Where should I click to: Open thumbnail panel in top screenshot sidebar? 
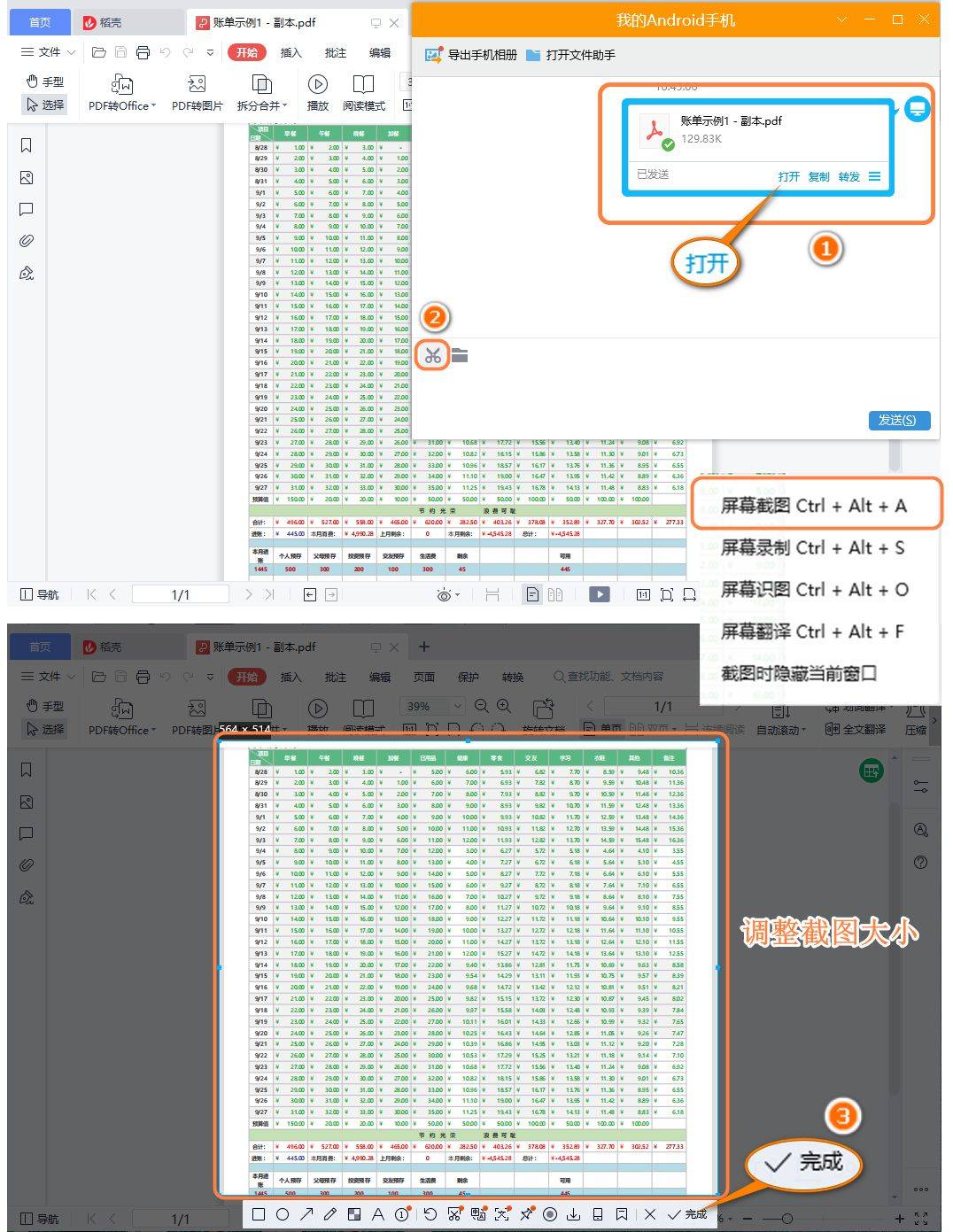(27, 177)
